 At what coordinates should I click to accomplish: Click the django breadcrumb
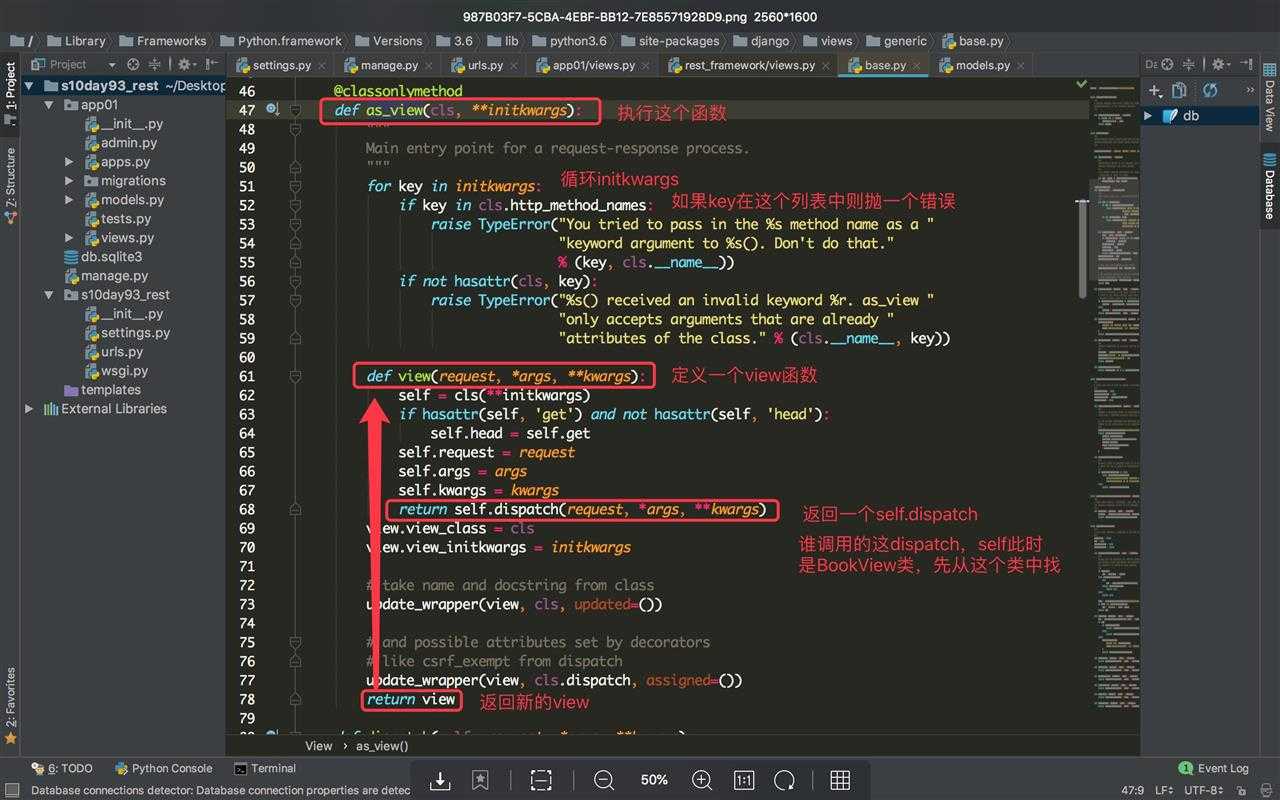(x=760, y=41)
